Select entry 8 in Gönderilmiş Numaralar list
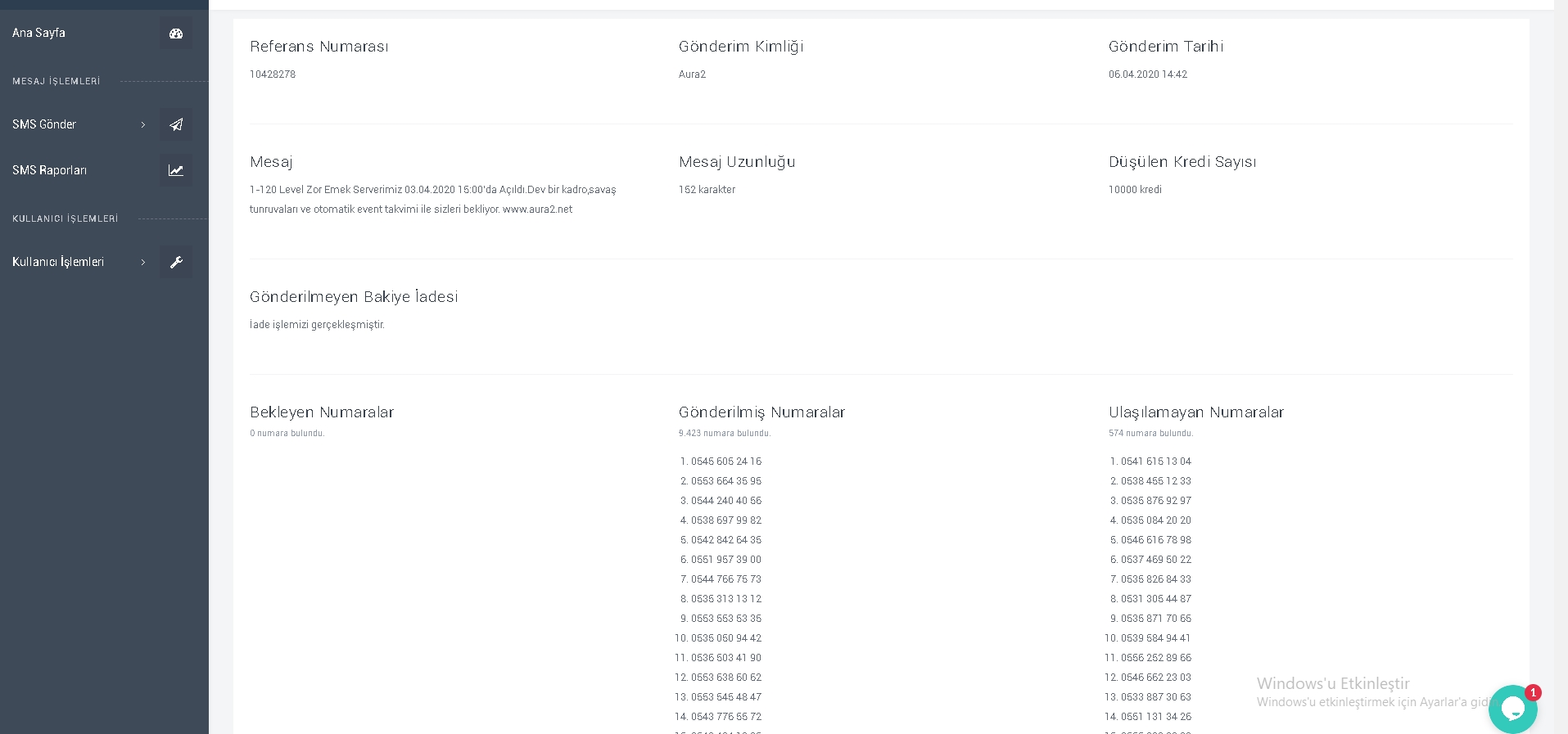The height and width of the screenshot is (734, 1568). point(726,599)
